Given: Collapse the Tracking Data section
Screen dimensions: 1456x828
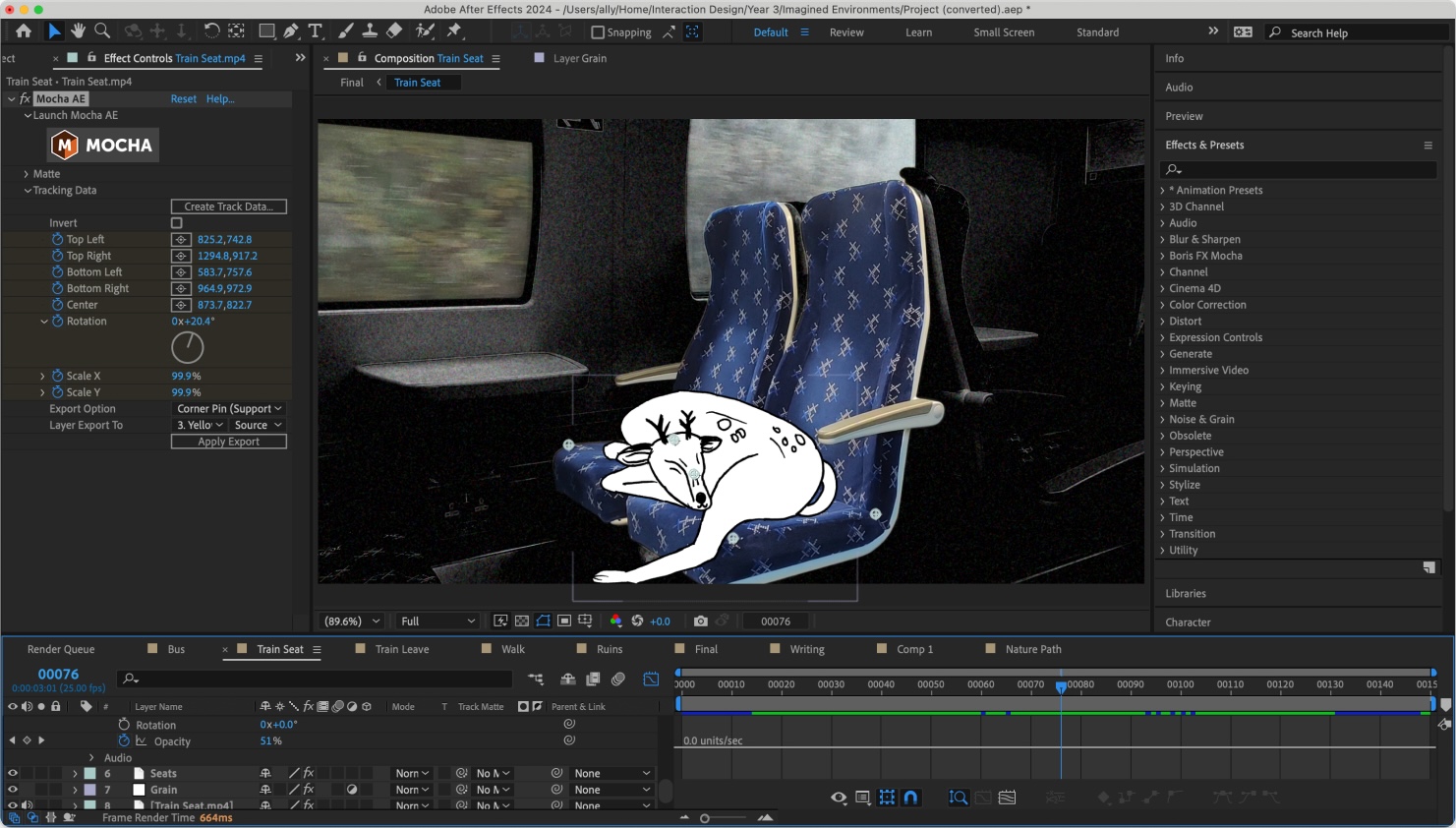Looking at the screenshot, I should point(28,191).
